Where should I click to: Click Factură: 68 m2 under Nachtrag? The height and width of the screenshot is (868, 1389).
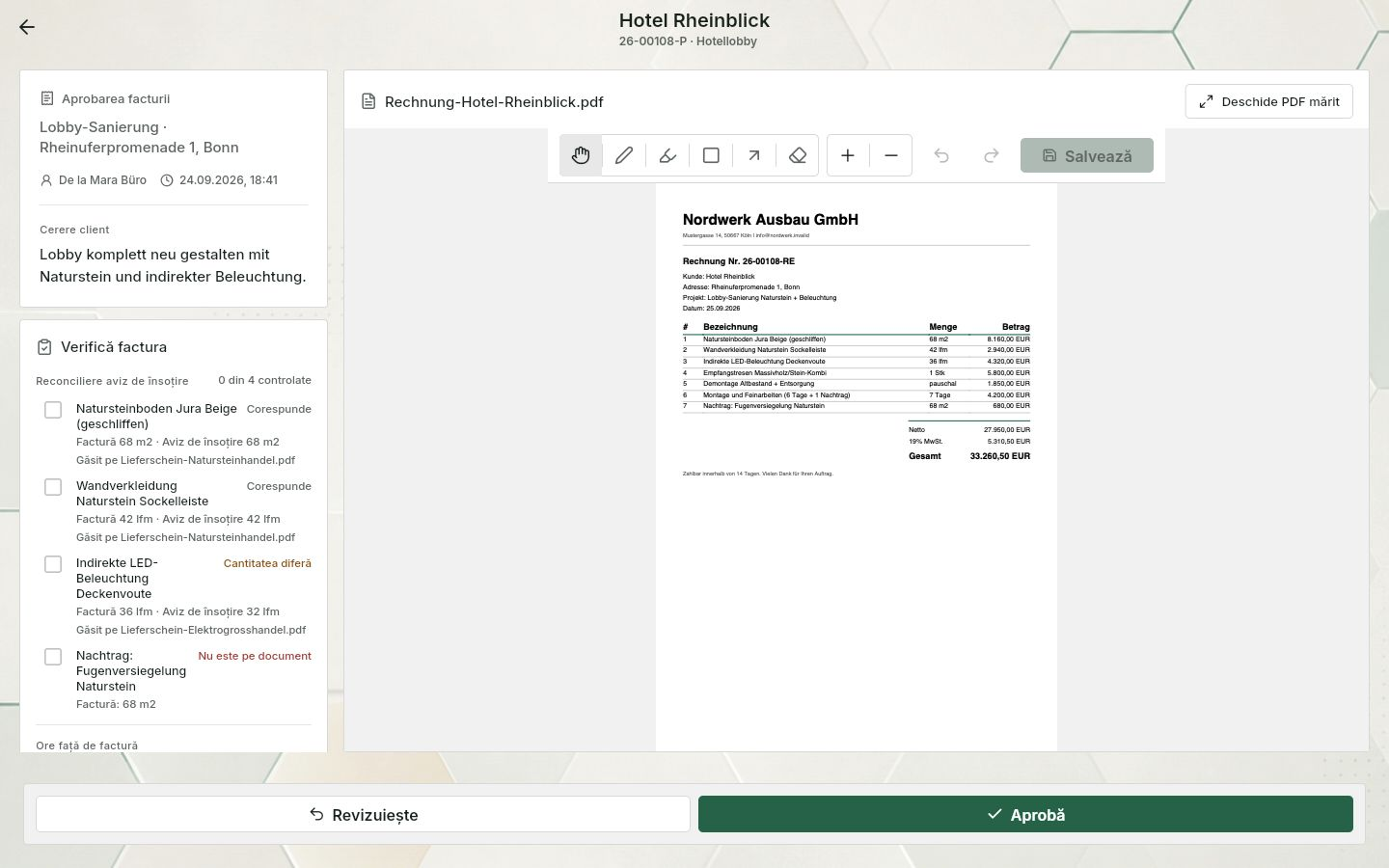click(116, 704)
